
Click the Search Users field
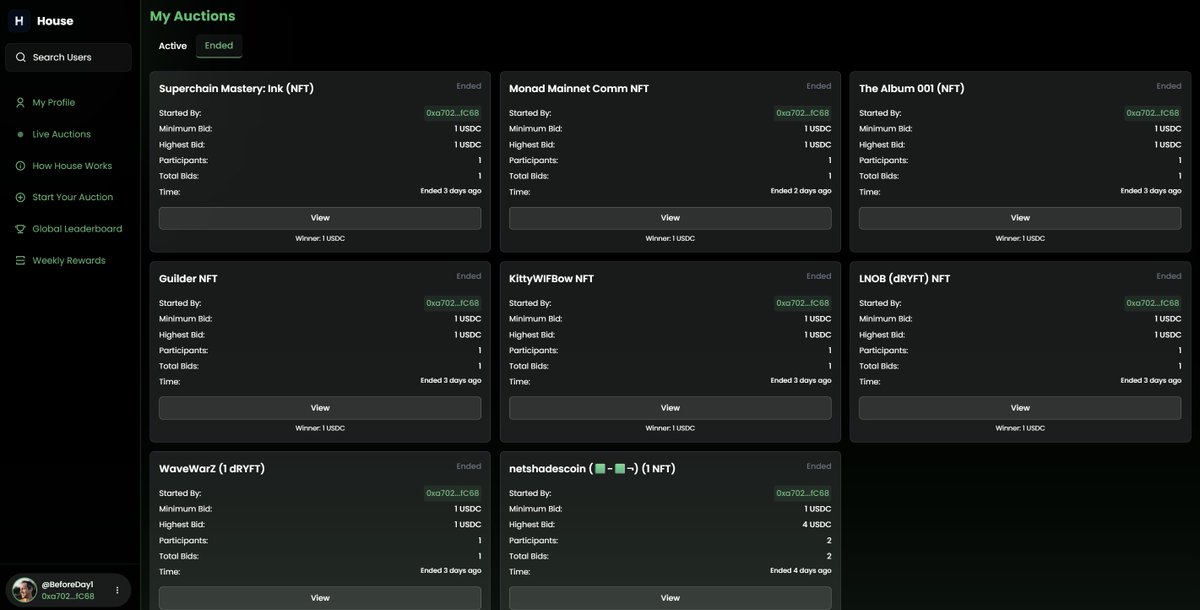pyautogui.click(x=68, y=57)
